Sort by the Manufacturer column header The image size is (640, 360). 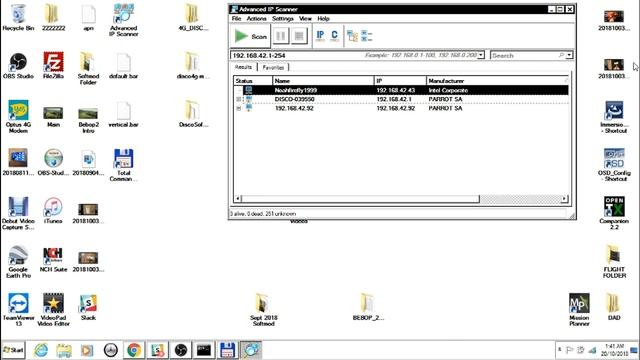(497, 81)
